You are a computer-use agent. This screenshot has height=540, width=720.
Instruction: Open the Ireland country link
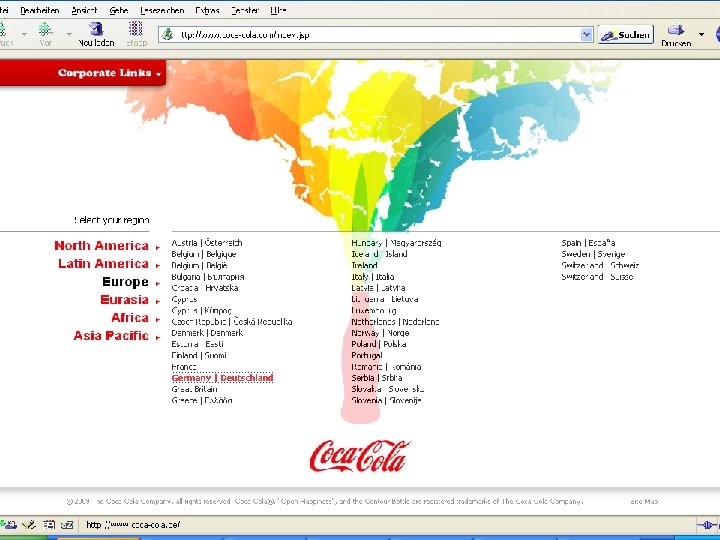365,265
